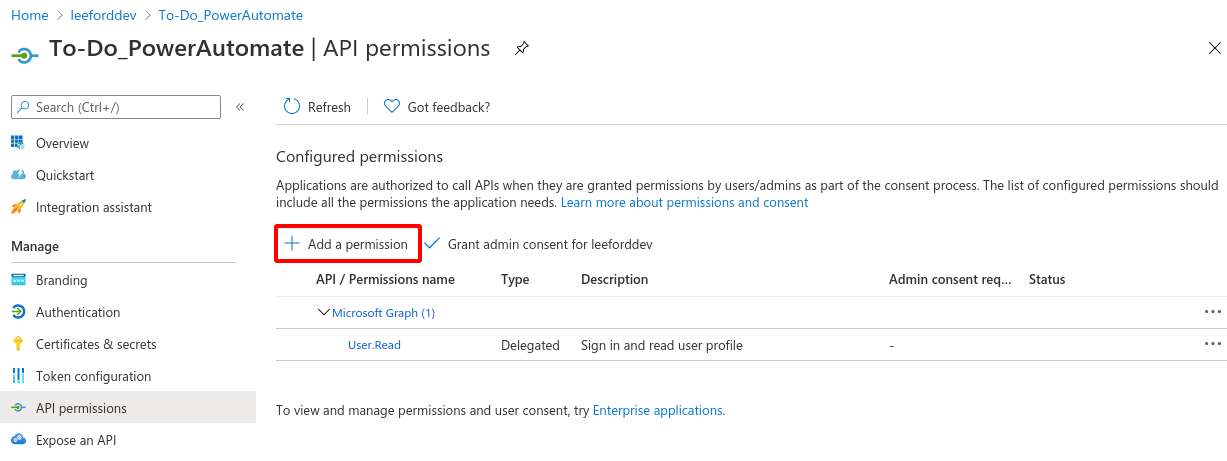Click the Status column header
Screen dimensions: 1227x461
(1047, 279)
